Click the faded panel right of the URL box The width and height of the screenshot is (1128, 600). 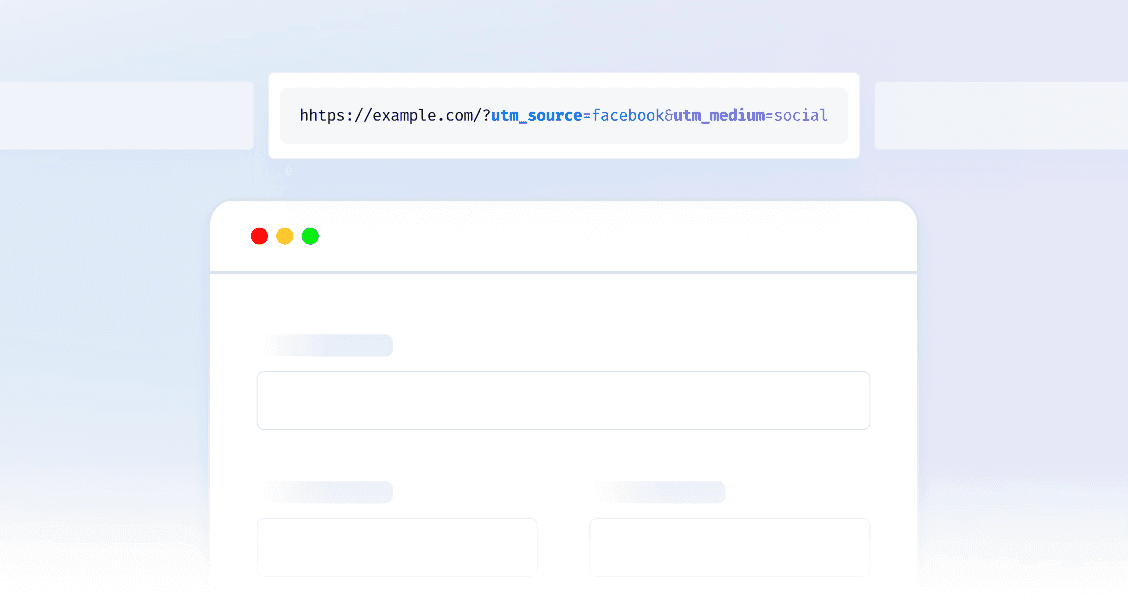[1000, 115]
